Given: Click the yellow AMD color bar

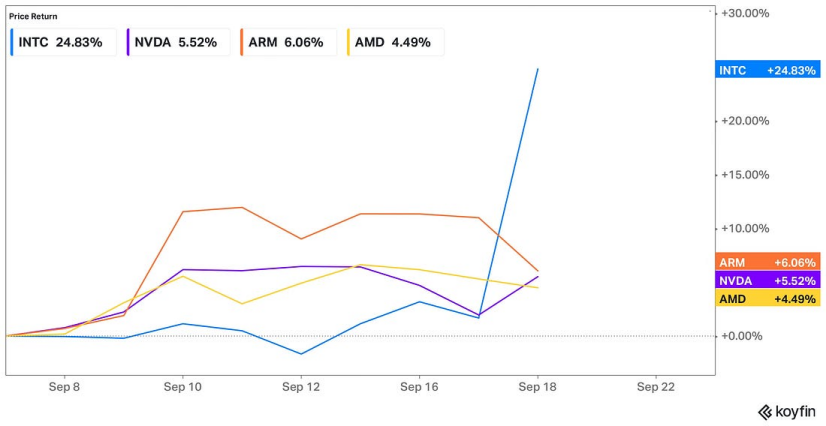Looking at the screenshot, I should pos(348,42).
